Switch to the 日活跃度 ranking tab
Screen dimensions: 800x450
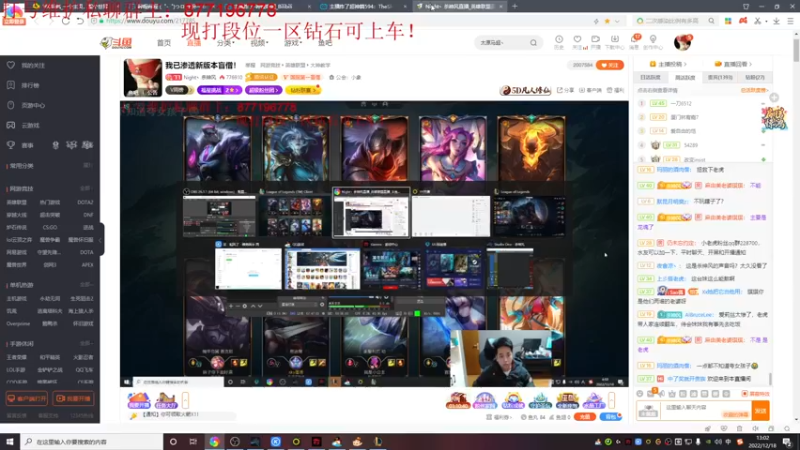coord(651,78)
